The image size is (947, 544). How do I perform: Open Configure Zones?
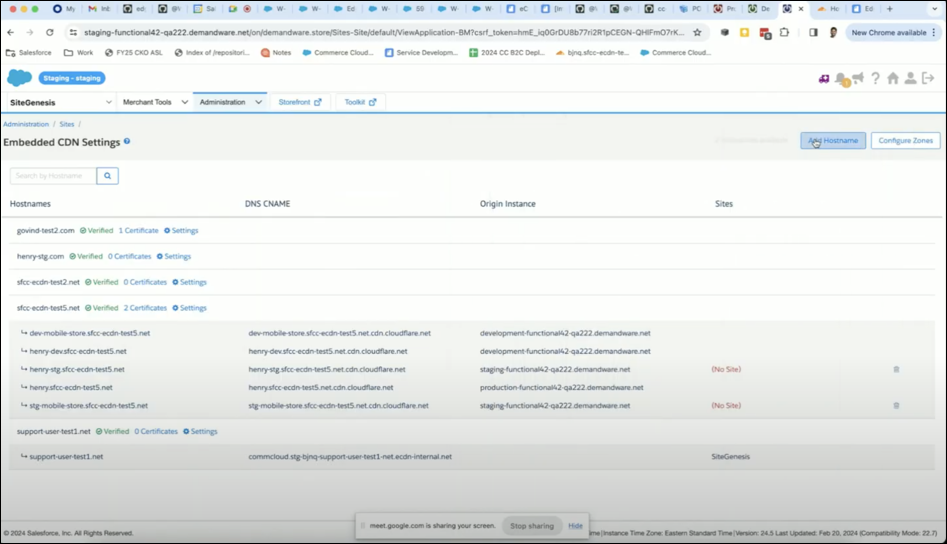(x=905, y=141)
